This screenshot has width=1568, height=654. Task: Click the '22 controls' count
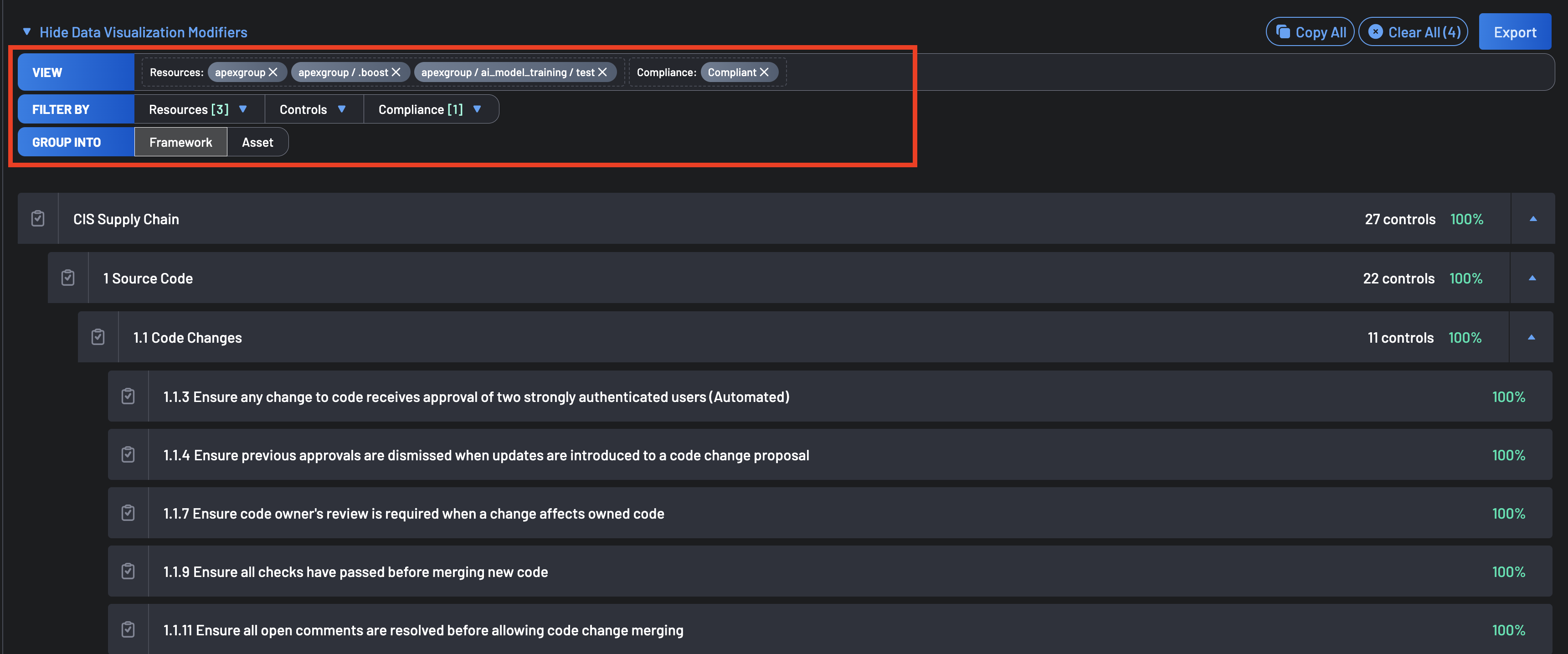coord(1398,278)
